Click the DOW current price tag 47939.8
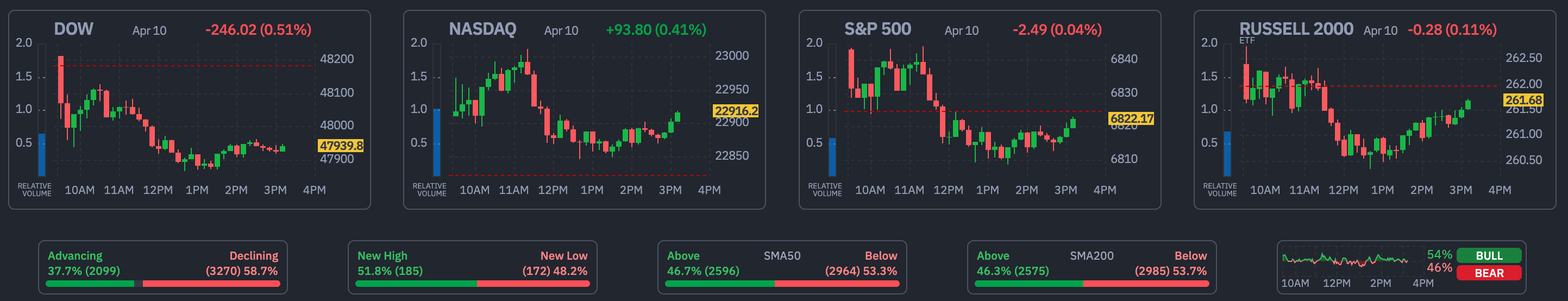Image resolution: width=1568 pixels, height=301 pixels. pos(341,146)
